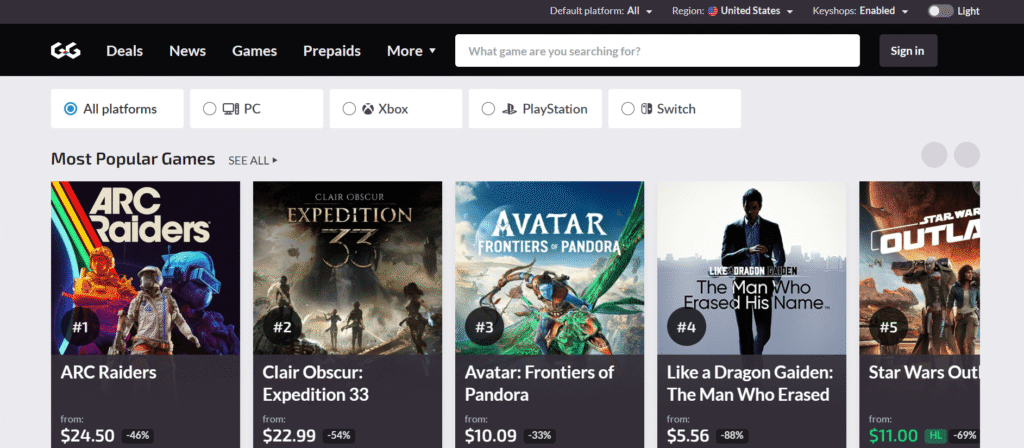The width and height of the screenshot is (1024, 448).
Task: Expand the More navigation menu
Action: [411, 51]
